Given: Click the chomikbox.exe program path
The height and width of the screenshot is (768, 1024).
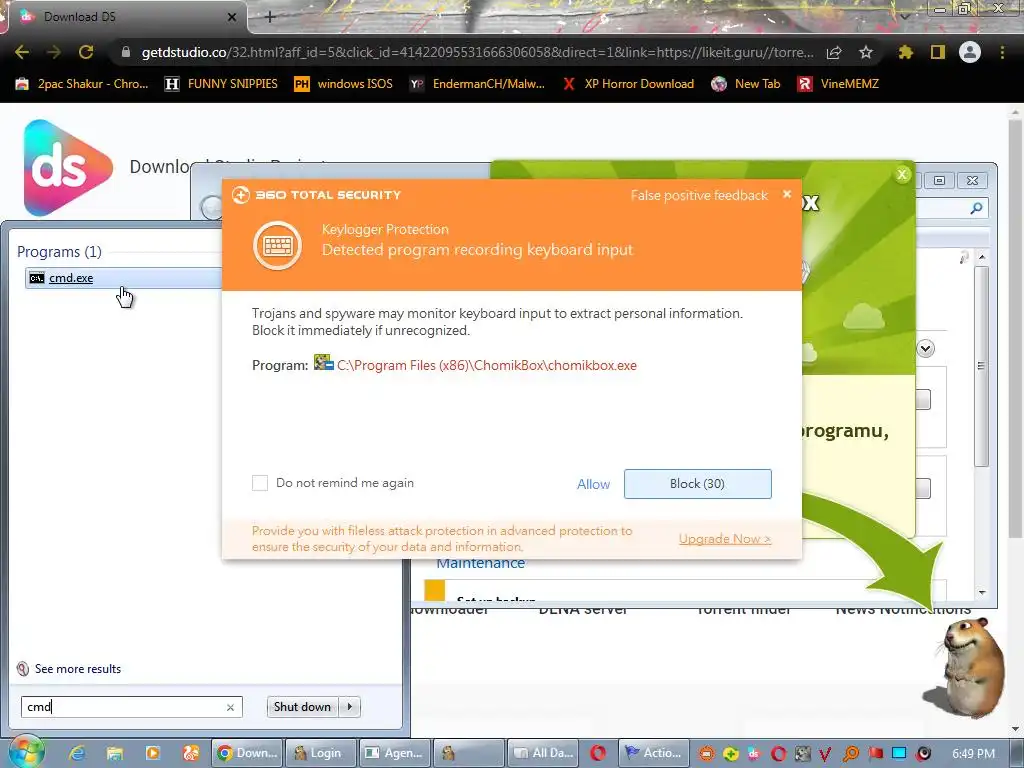Looking at the screenshot, I should [487, 365].
